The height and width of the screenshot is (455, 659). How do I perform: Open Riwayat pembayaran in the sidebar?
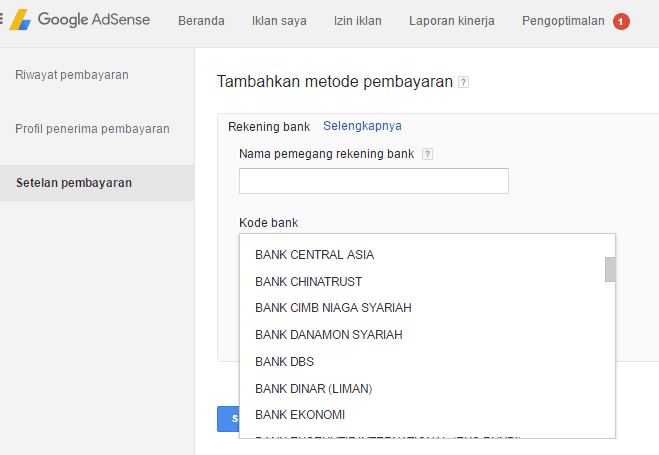[72, 75]
